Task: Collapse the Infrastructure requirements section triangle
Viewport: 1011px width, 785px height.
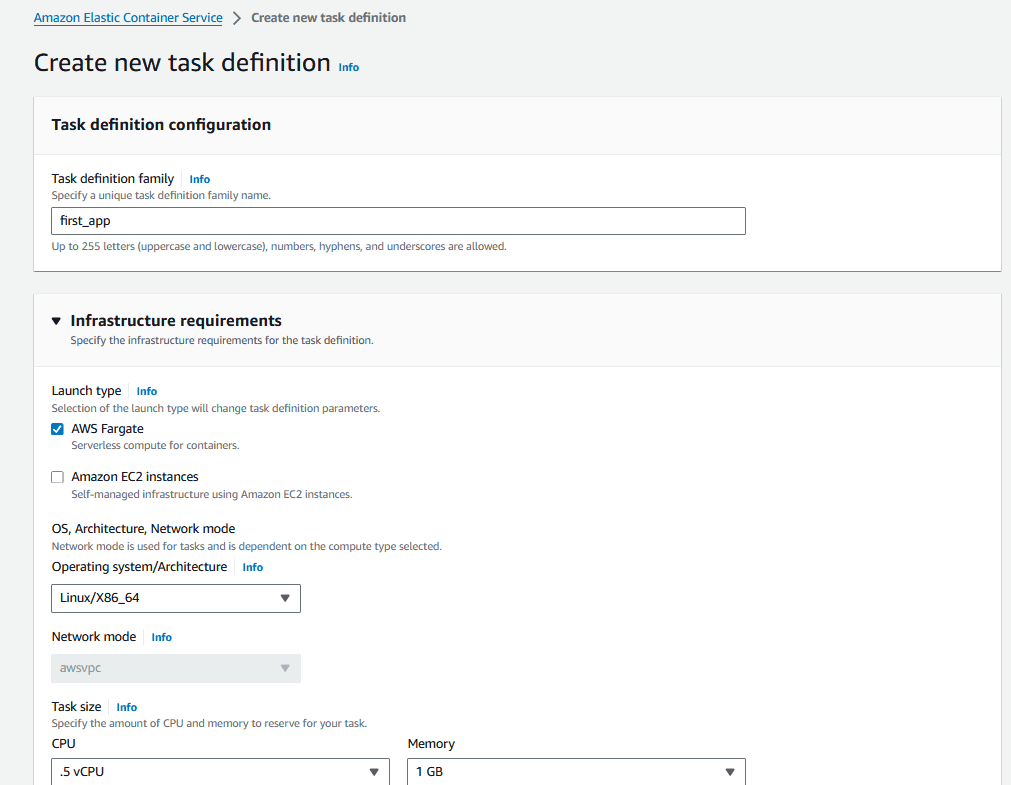Action: [57, 321]
